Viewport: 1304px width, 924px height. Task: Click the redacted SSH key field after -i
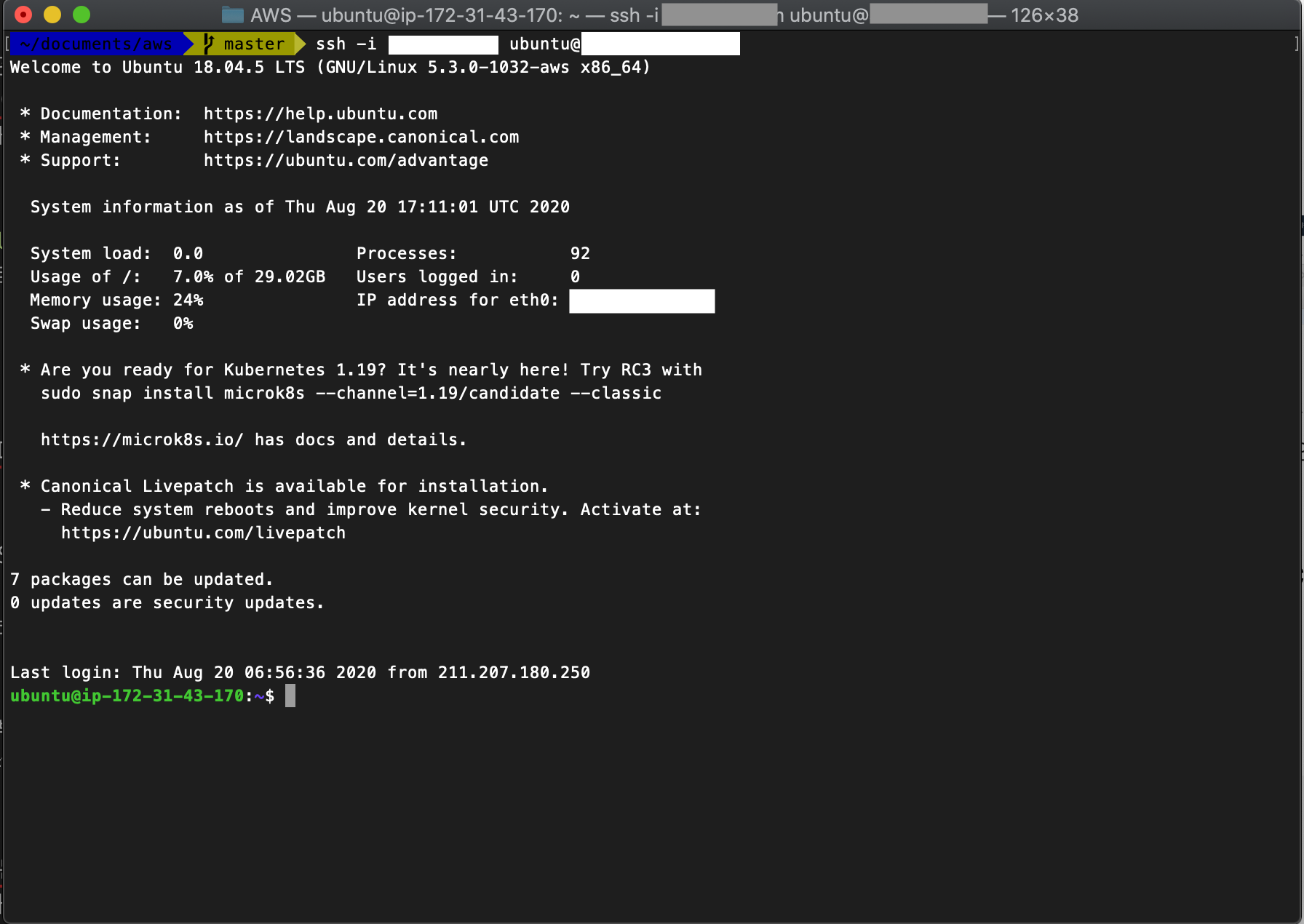pyautogui.click(x=442, y=44)
